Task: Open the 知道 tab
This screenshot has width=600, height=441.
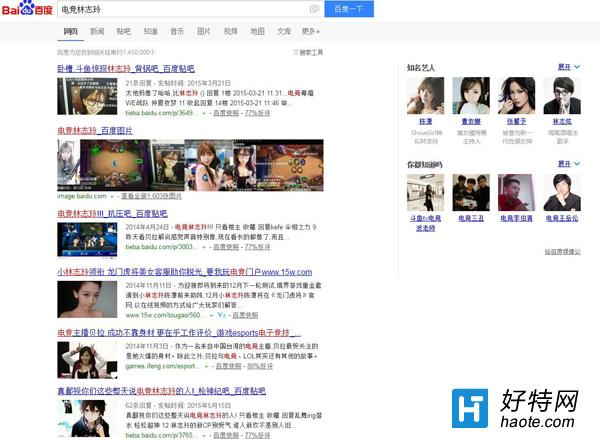Action: (x=150, y=31)
